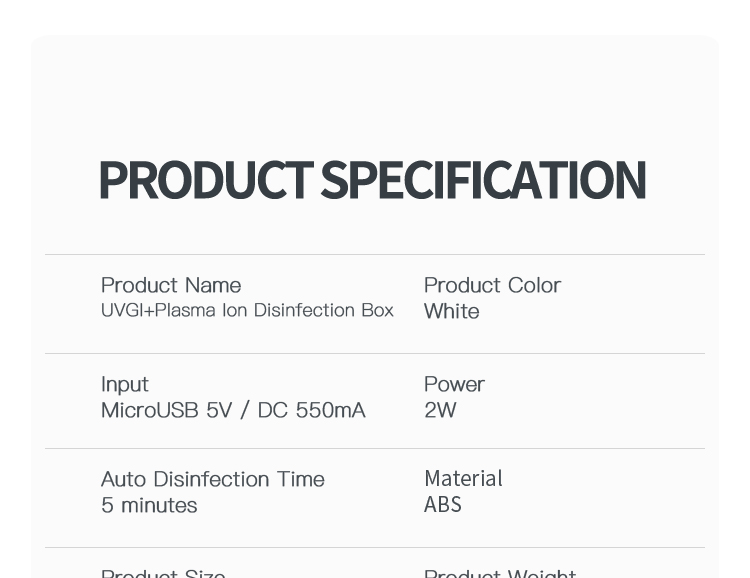Click the divider line above Input row
The height and width of the screenshot is (578, 750).
tap(375, 354)
